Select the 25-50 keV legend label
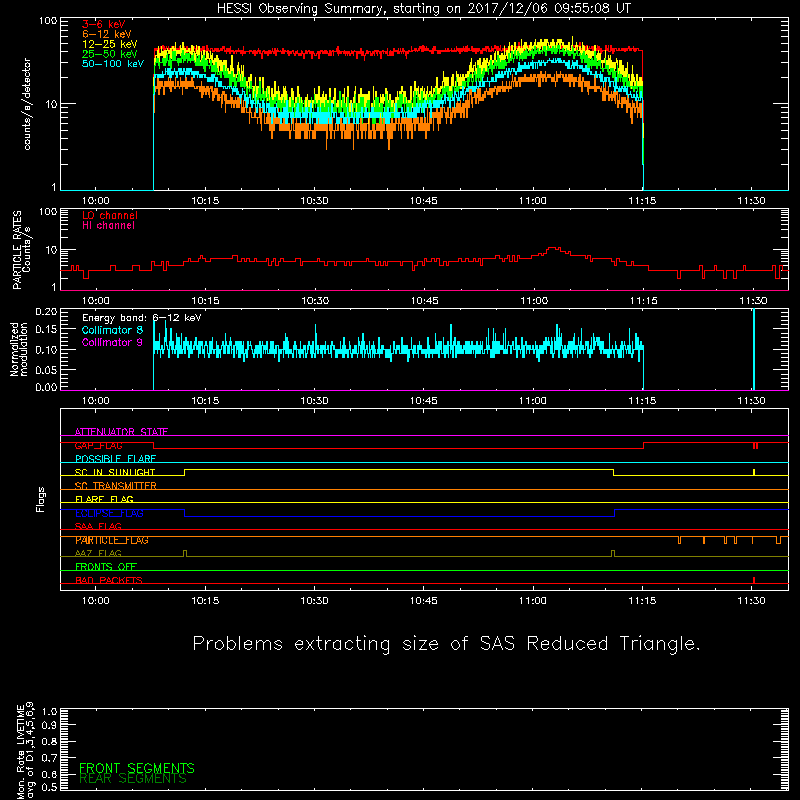 (110, 54)
